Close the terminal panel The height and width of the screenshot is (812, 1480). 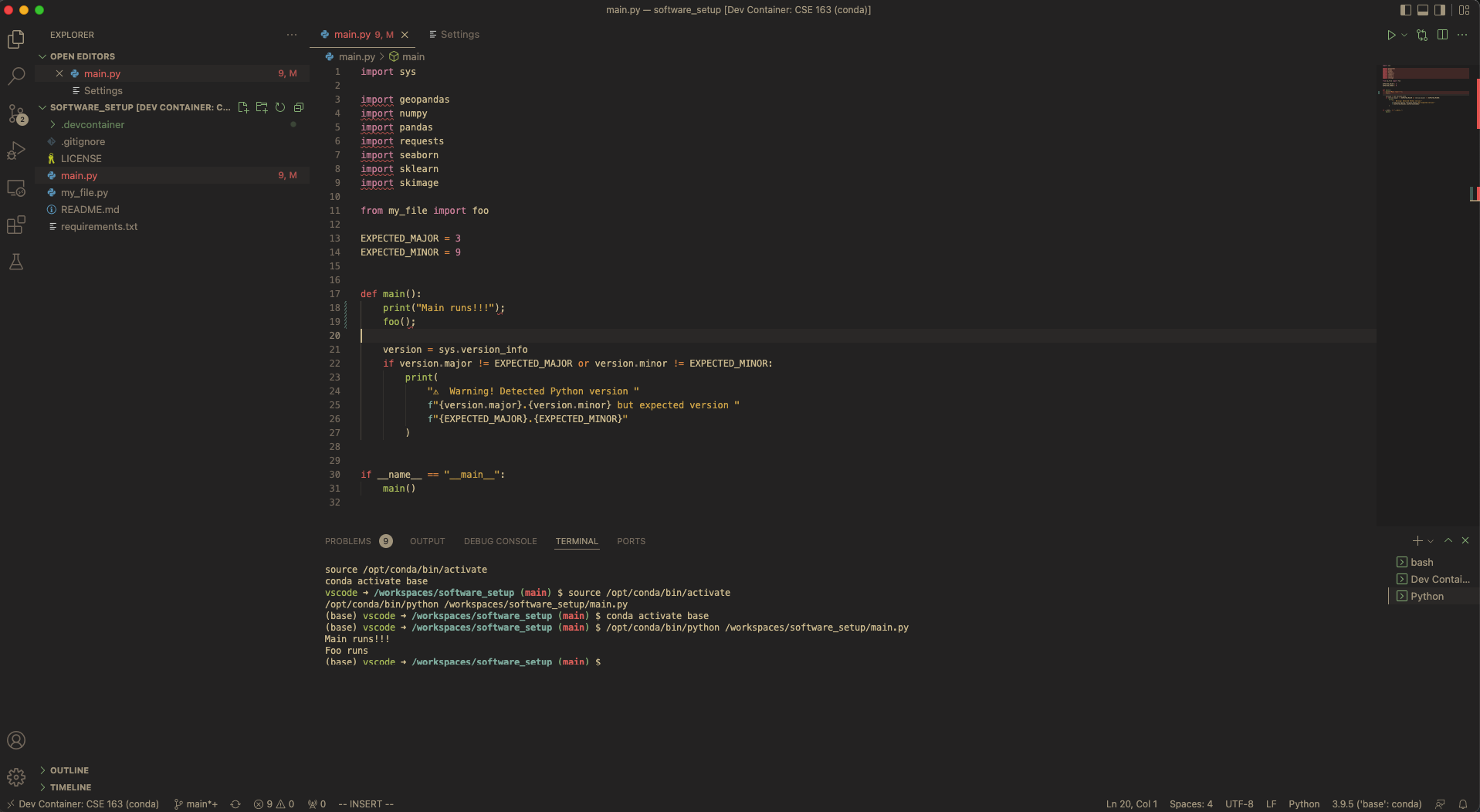pyautogui.click(x=1465, y=541)
